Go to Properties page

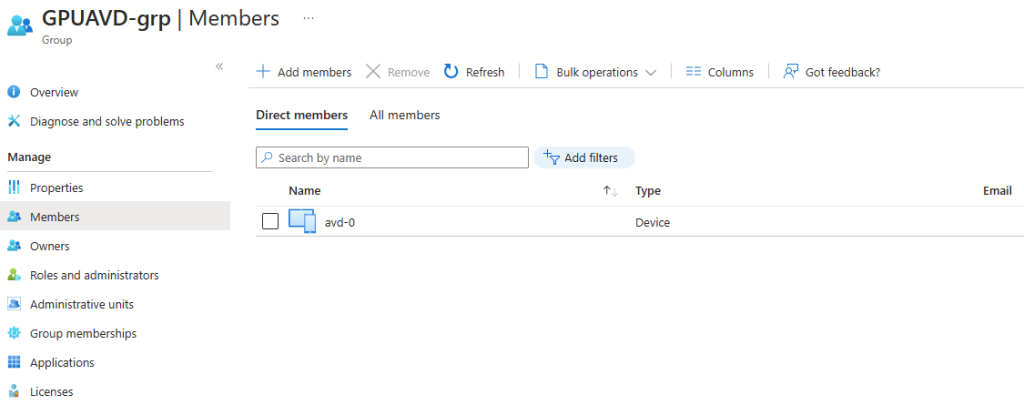click(x=57, y=187)
